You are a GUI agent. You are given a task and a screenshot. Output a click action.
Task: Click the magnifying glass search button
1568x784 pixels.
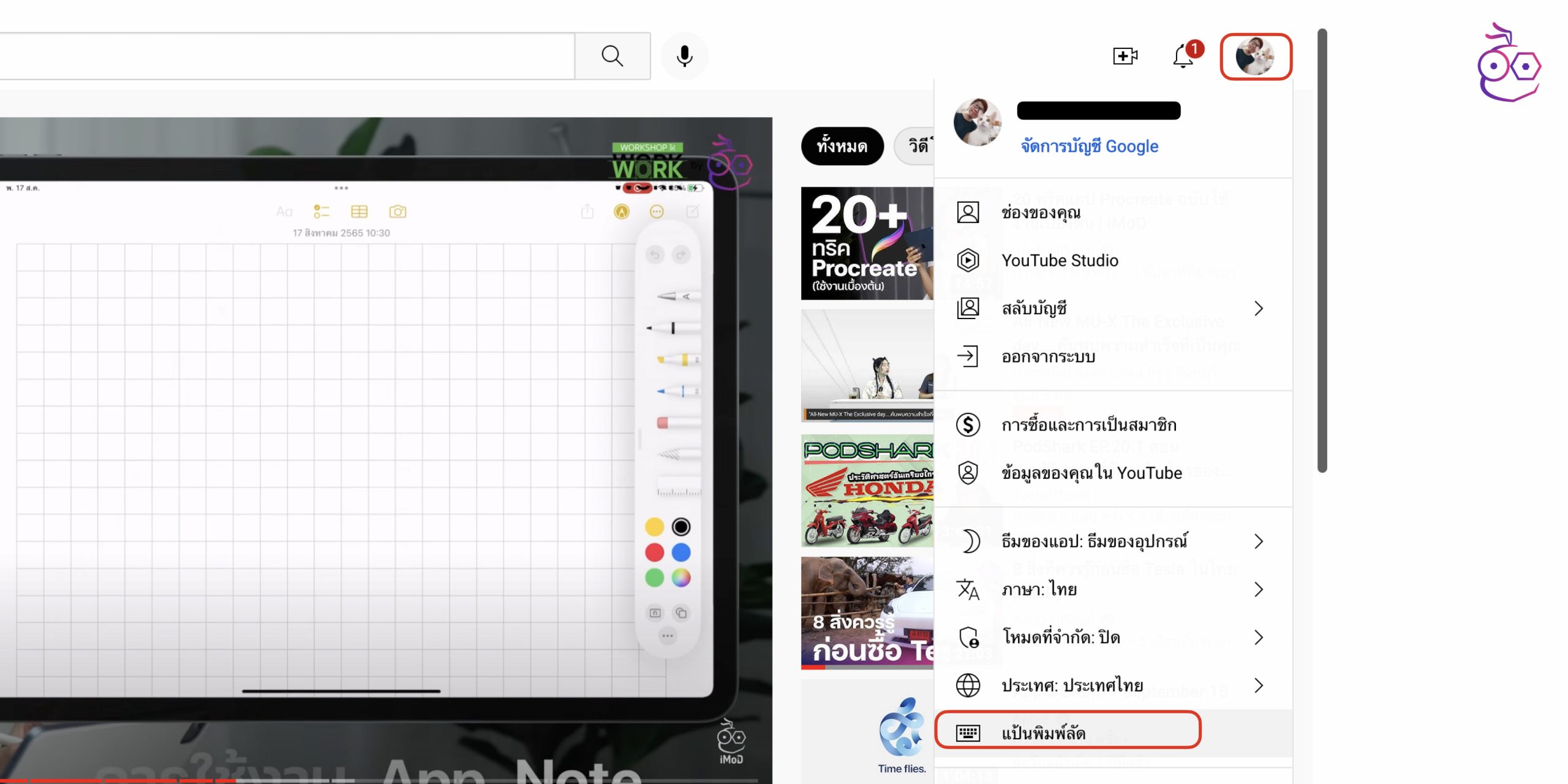(612, 56)
